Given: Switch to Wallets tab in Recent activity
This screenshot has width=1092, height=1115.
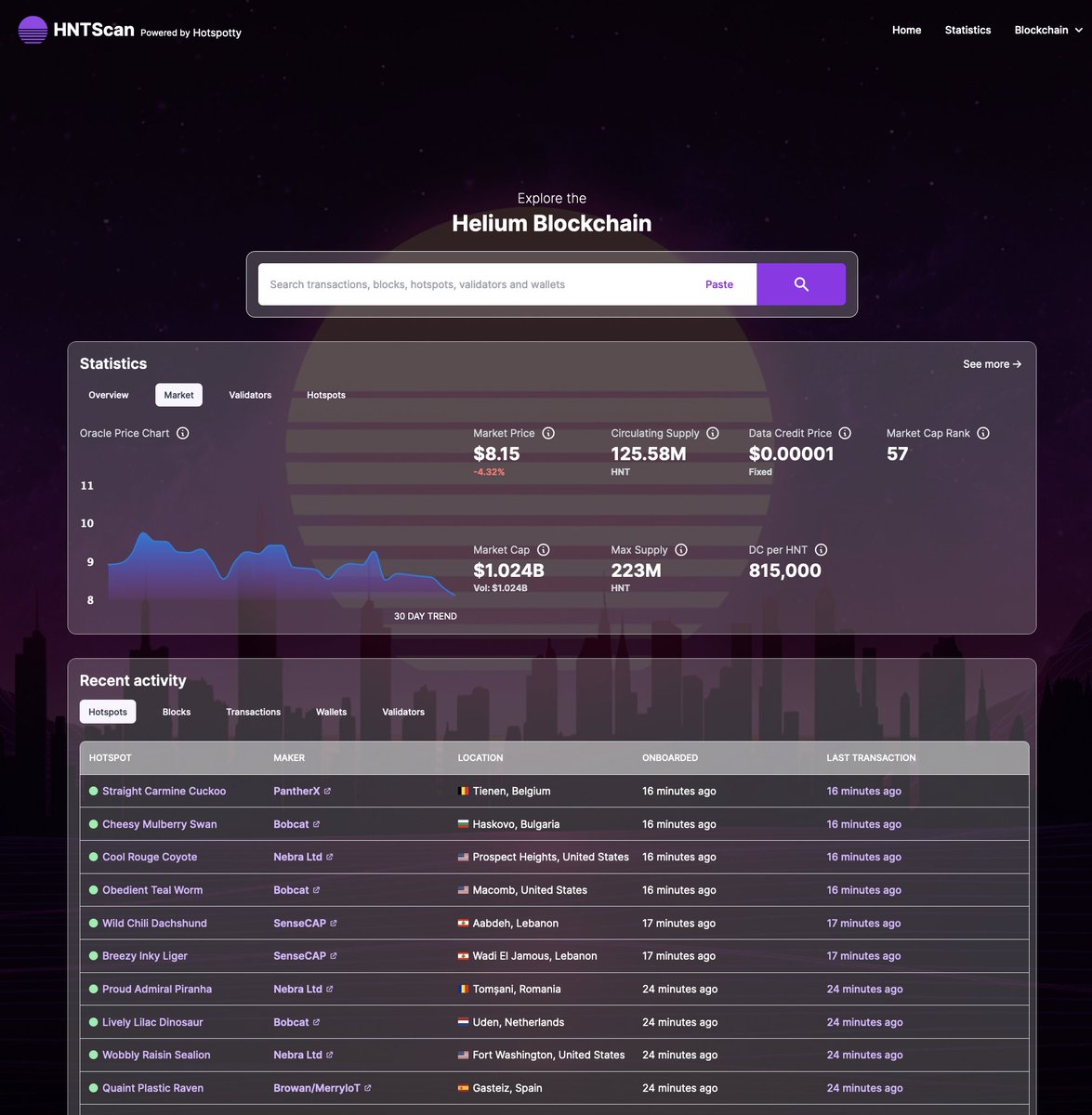Looking at the screenshot, I should tap(331, 712).
